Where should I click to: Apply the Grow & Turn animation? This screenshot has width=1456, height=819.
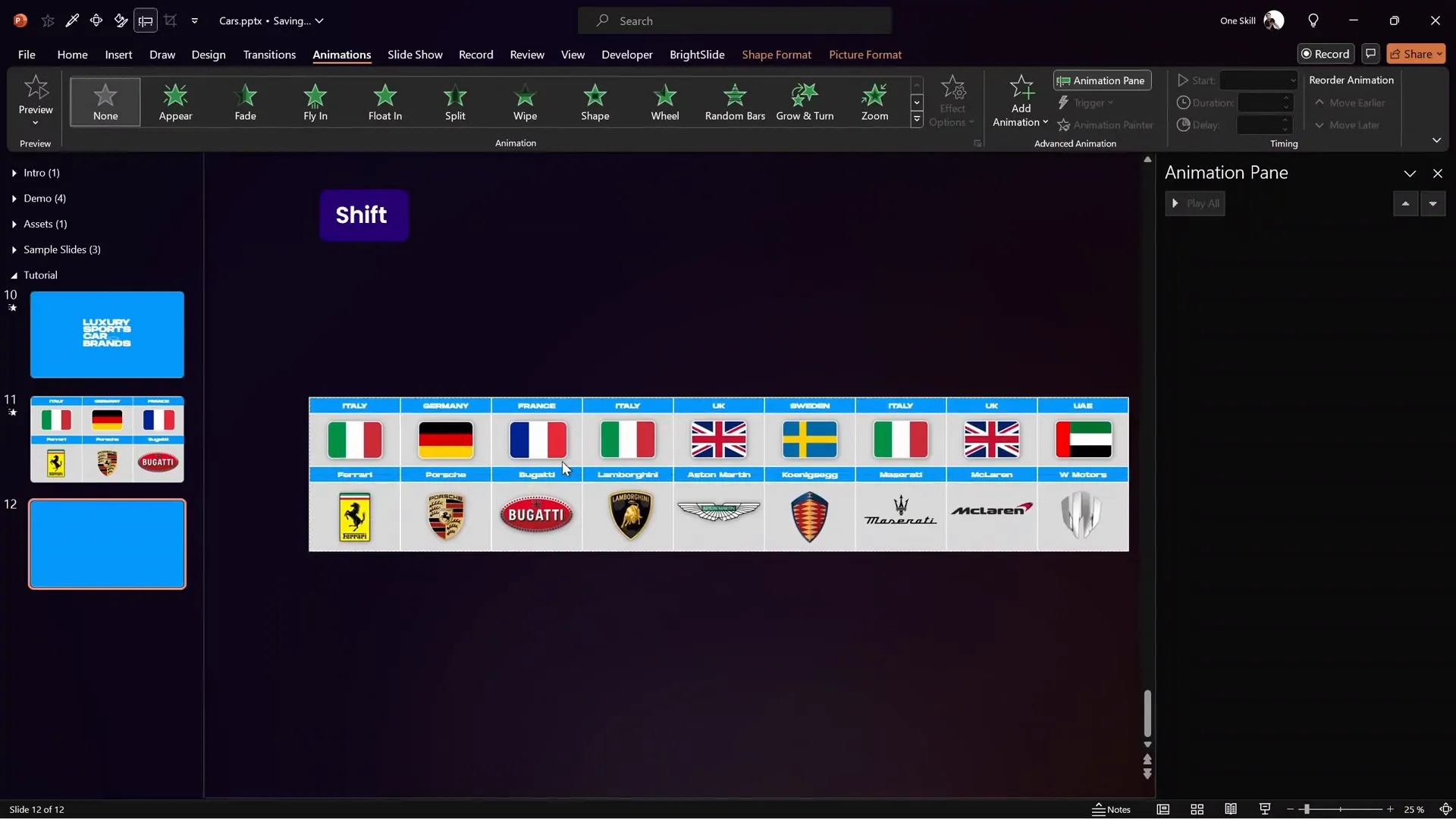click(805, 102)
